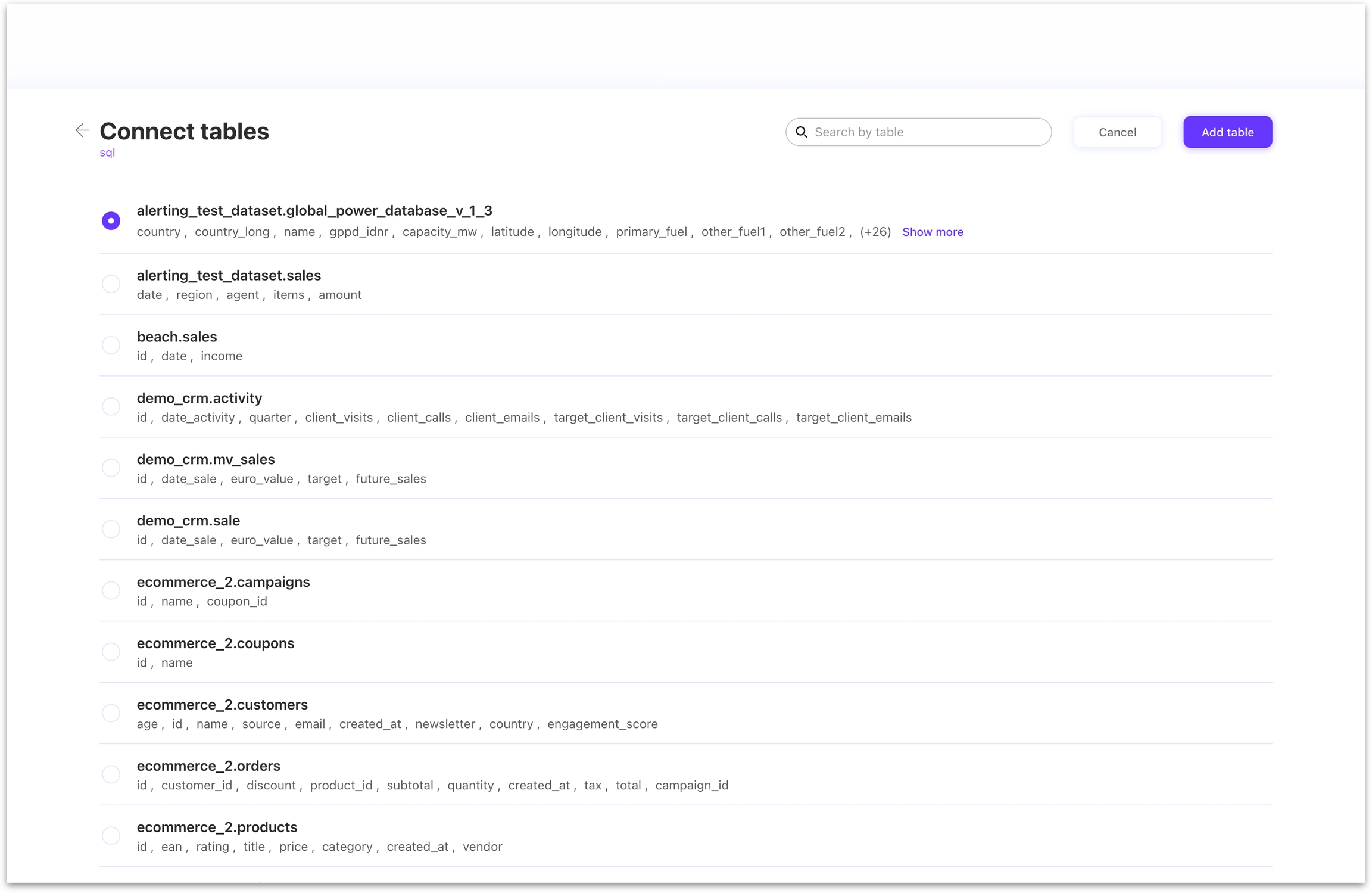
Task: Click the Add table button
Action: (1227, 132)
